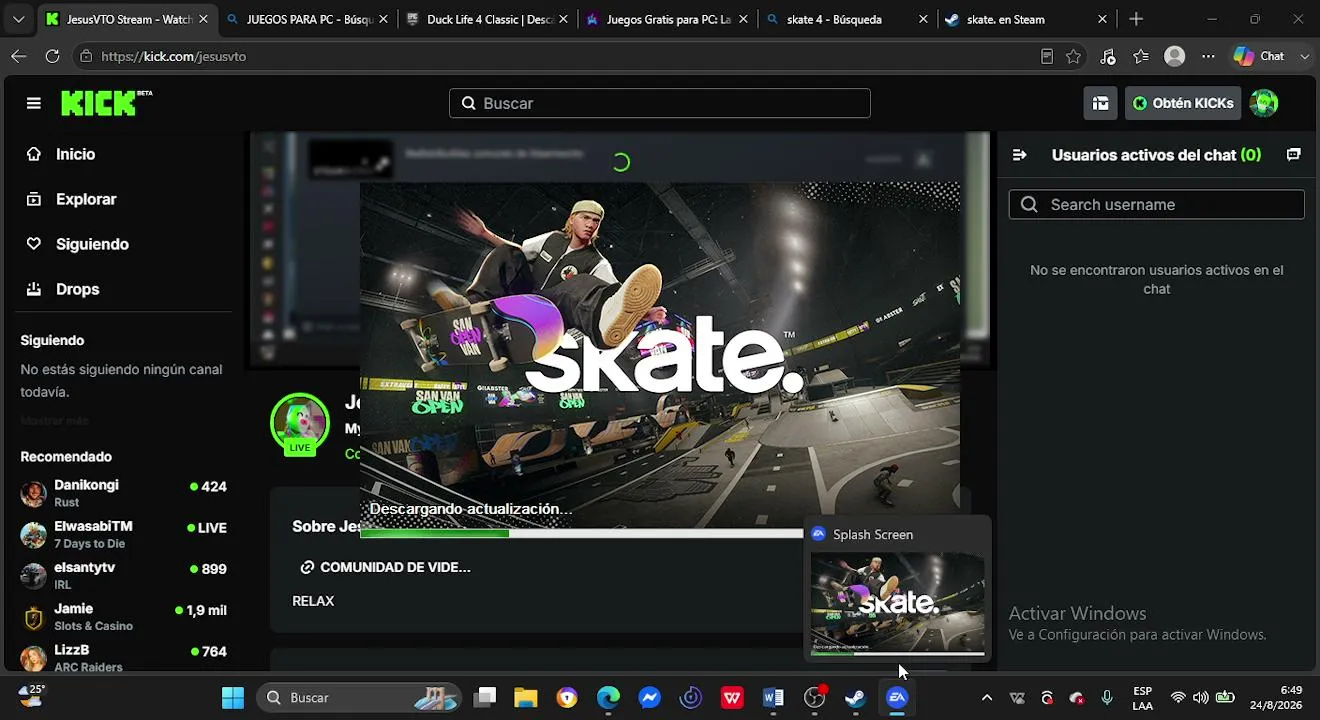Open Steam from the taskbar
The height and width of the screenshot is (720, 1320).
(x=855, y=698)
